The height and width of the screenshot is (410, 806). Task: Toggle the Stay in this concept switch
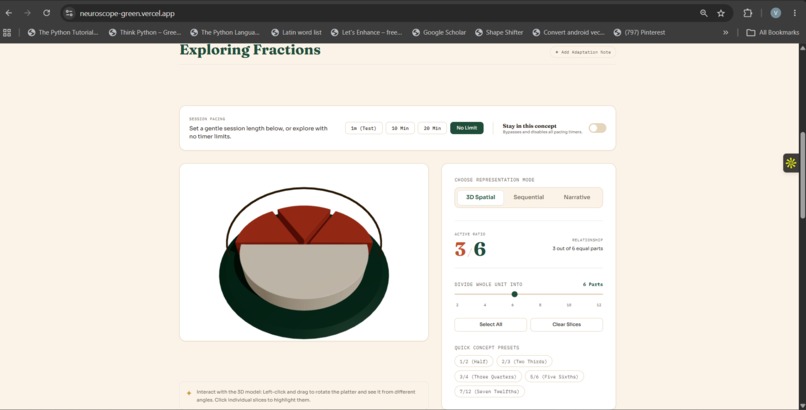point(597,128)
